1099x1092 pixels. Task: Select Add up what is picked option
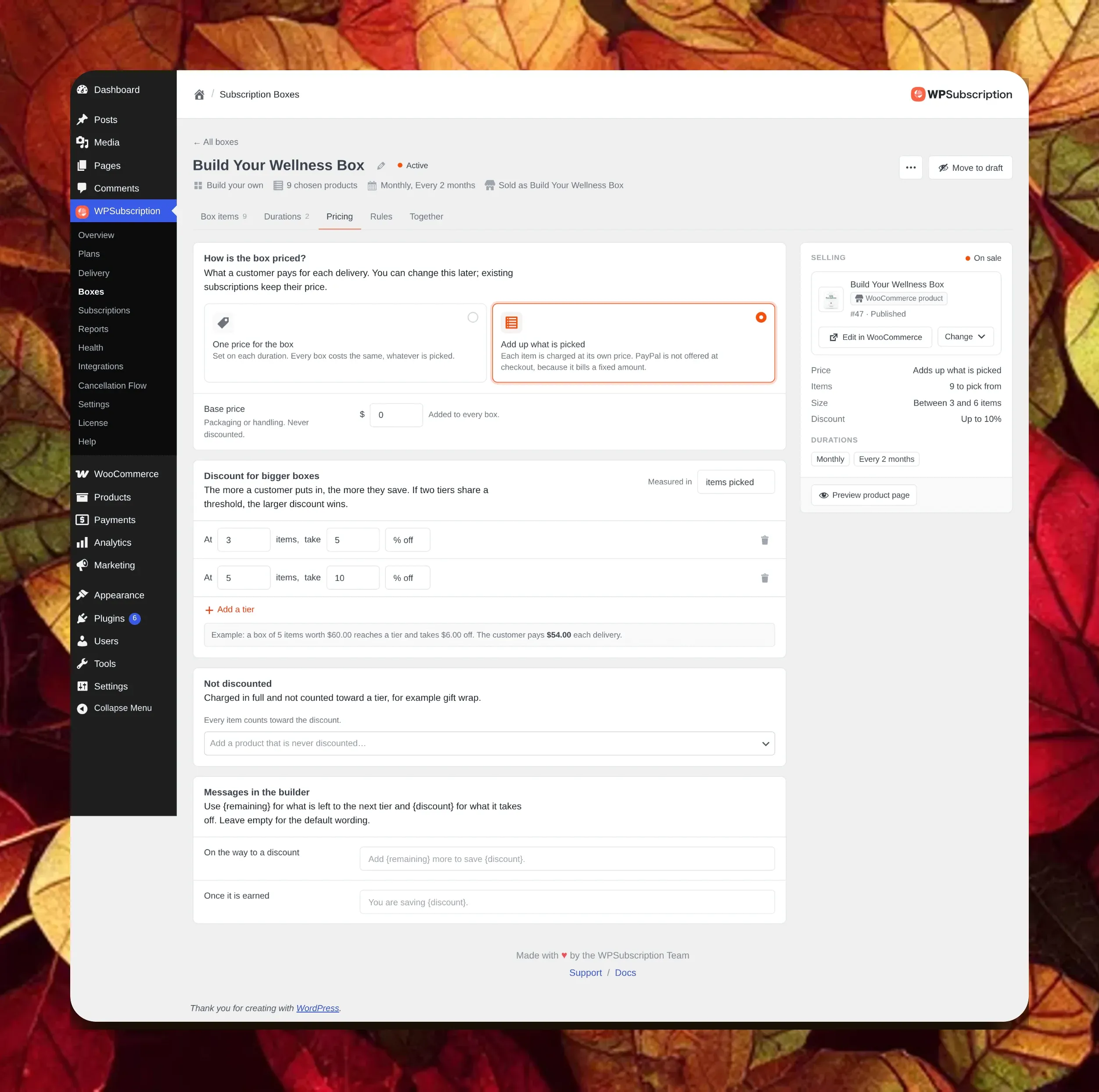coord(633,342)
